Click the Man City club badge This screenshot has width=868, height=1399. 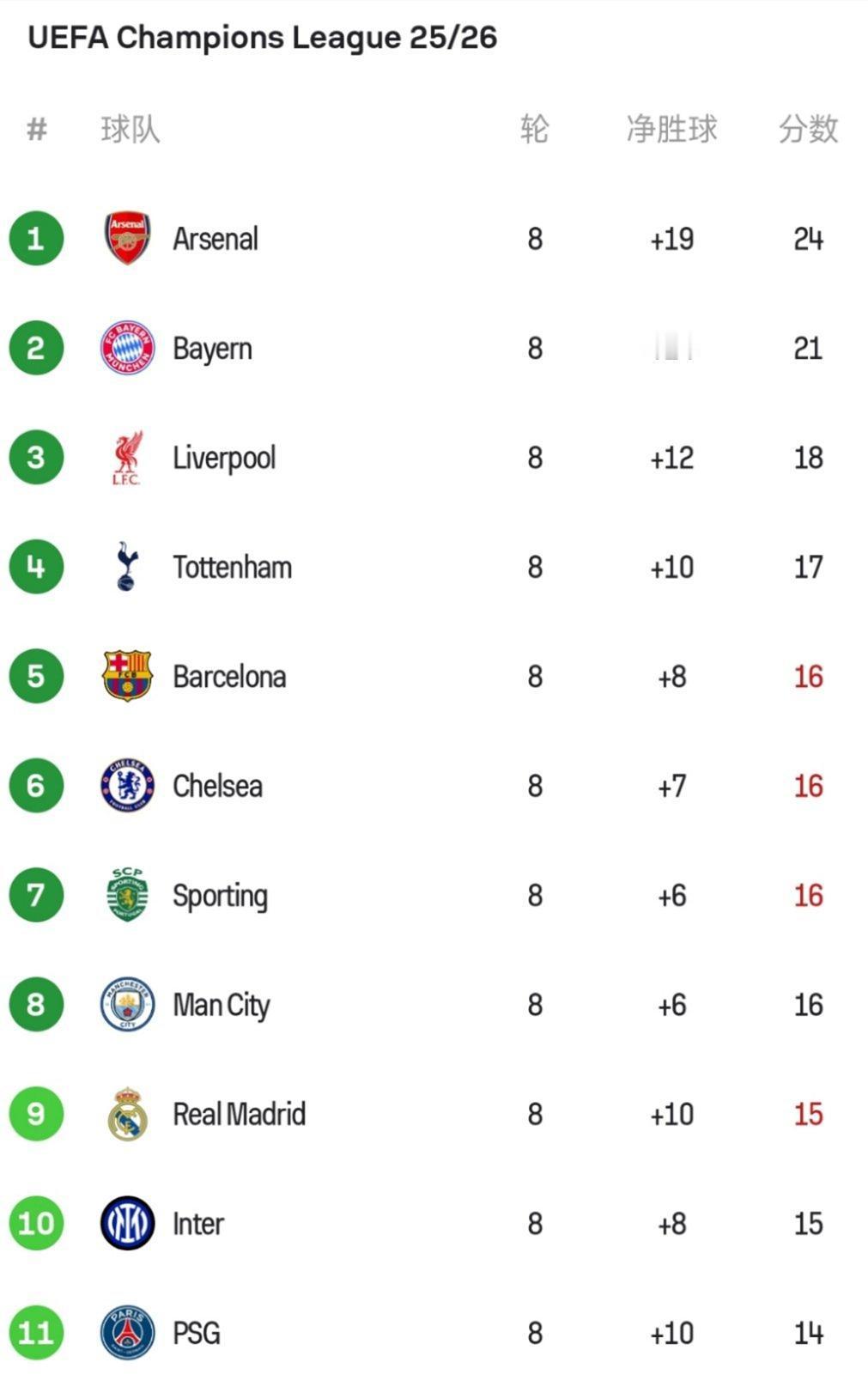point(127,1004)
